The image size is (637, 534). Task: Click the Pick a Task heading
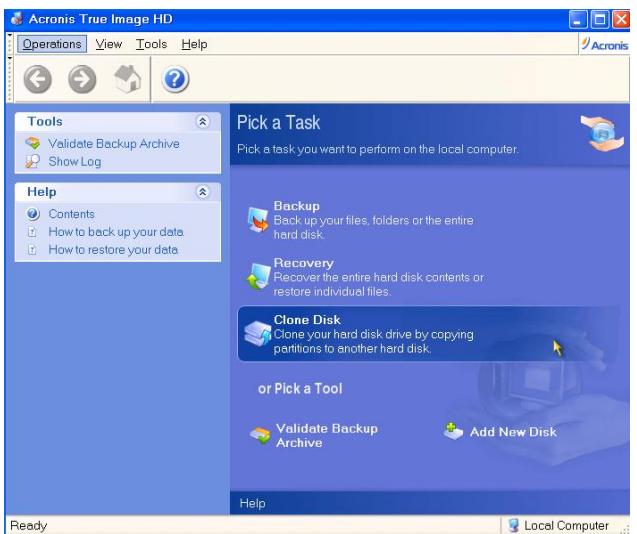[x=278, y=122]
